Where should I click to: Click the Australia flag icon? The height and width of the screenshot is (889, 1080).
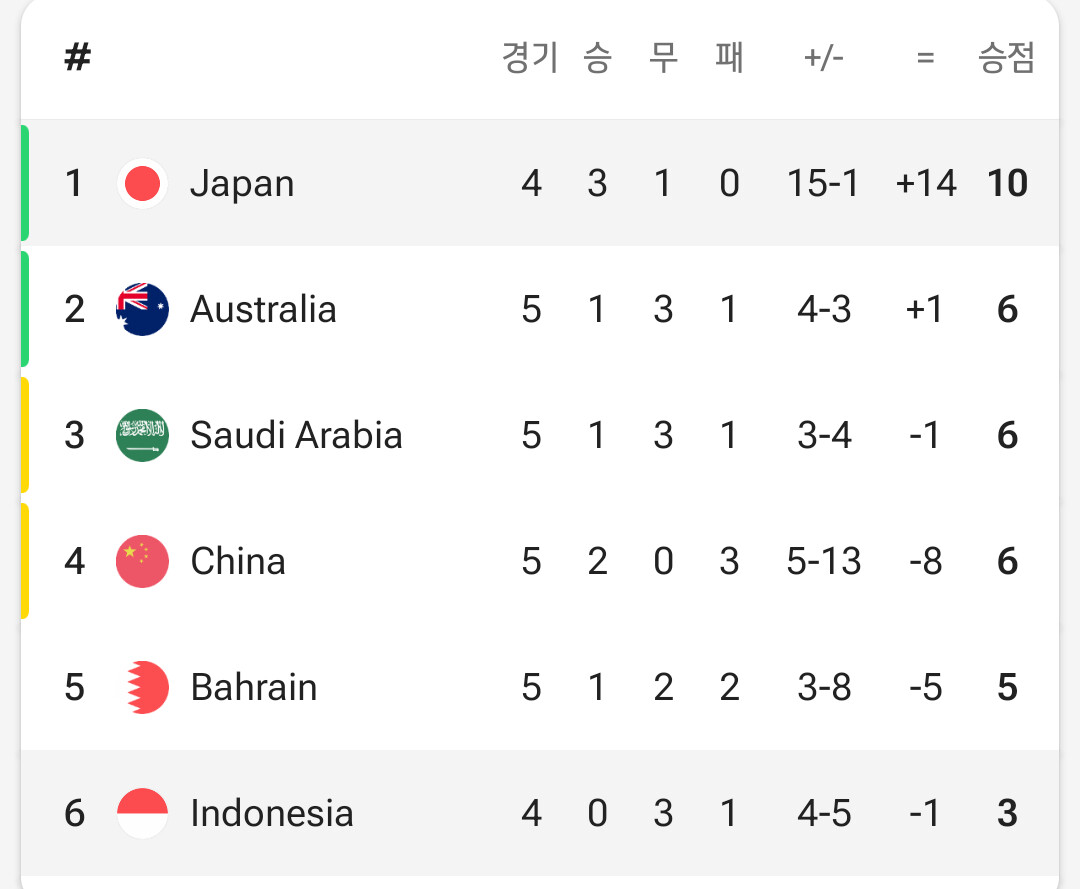coord(143,309)
